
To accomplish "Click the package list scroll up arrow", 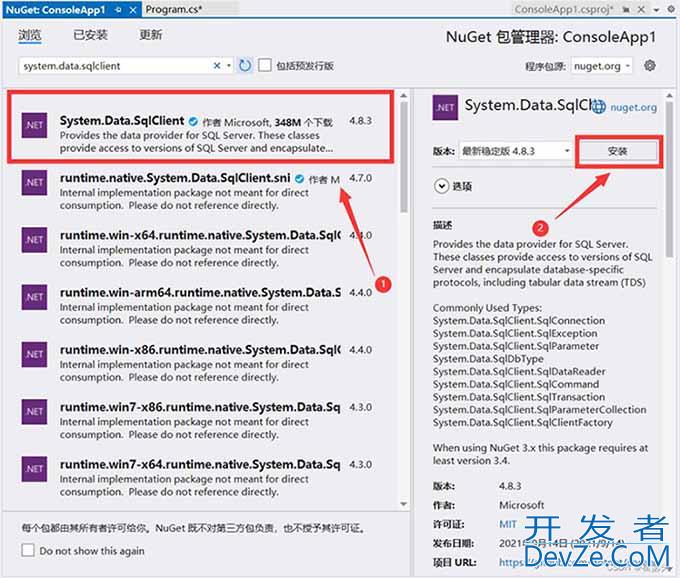I will tap(404, 95).
